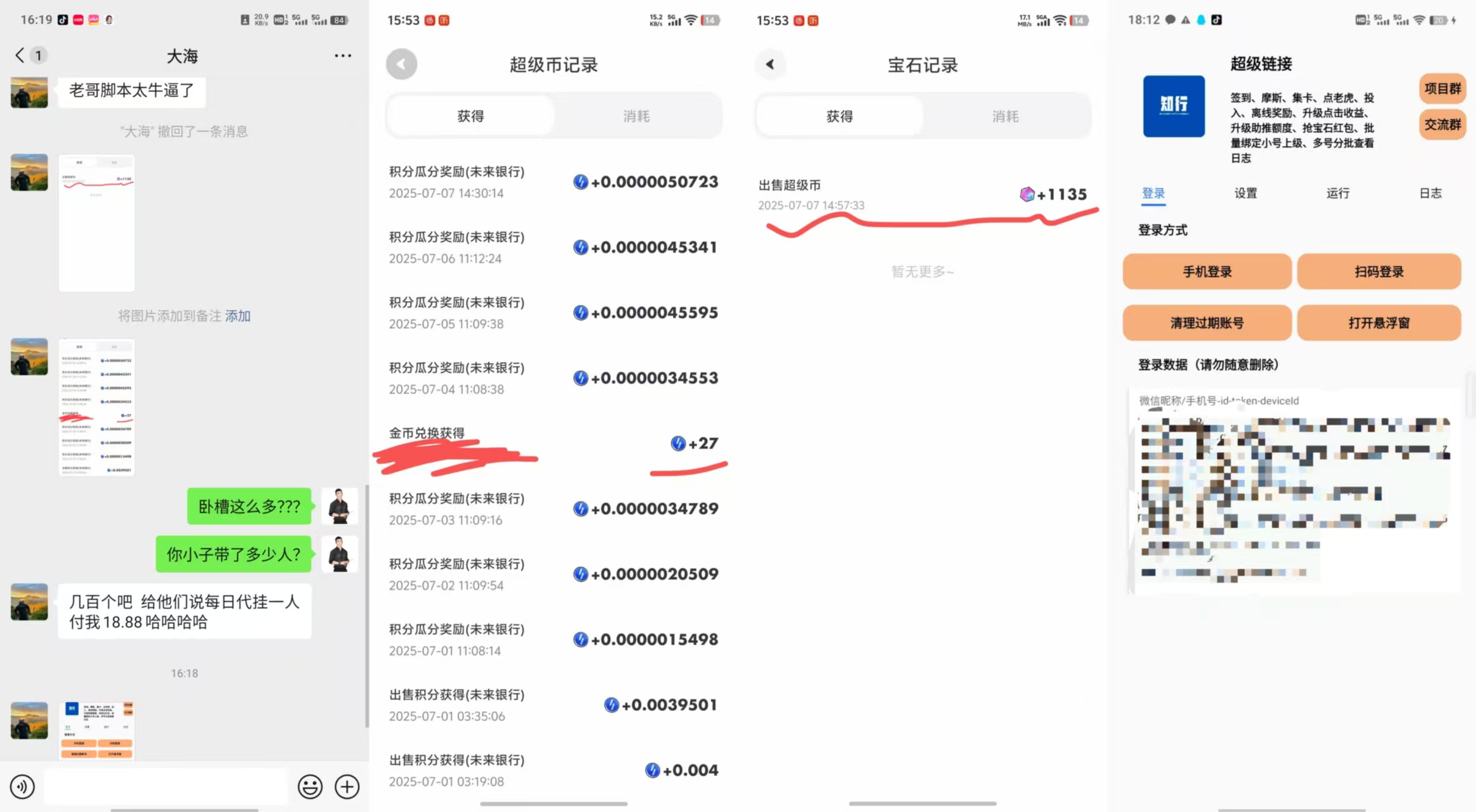Open the 设置 tab in 超级链接
This screenshot has height=812, width=1476.
tap(1246, 193)
